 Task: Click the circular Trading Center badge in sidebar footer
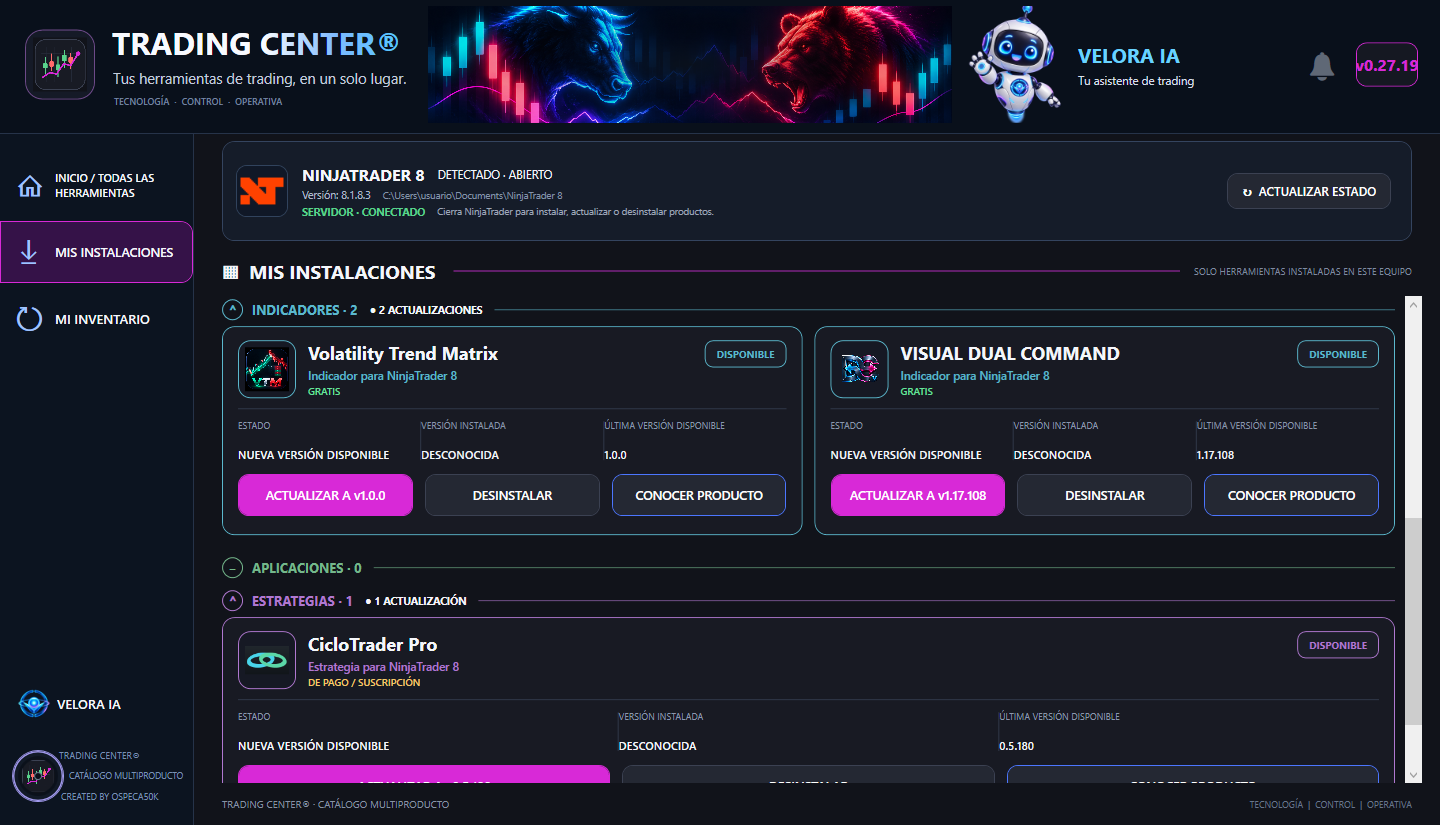(x=38, y=775)
